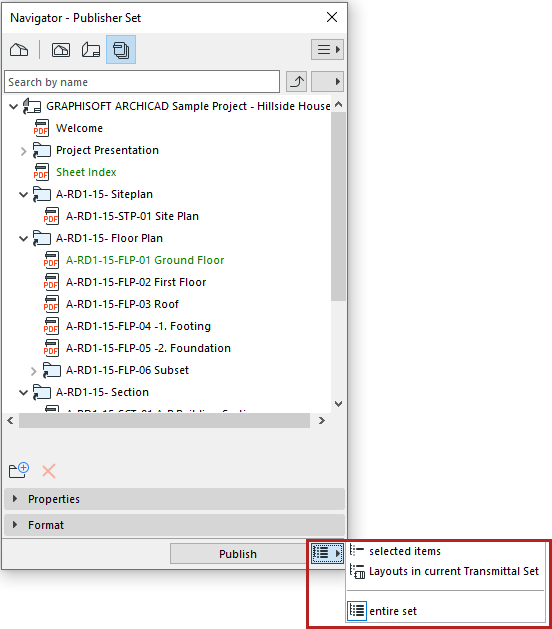Switch to the Layout Book icon
Image resolution: width=552 pixels, height=629 pixels.
point(91,50)
